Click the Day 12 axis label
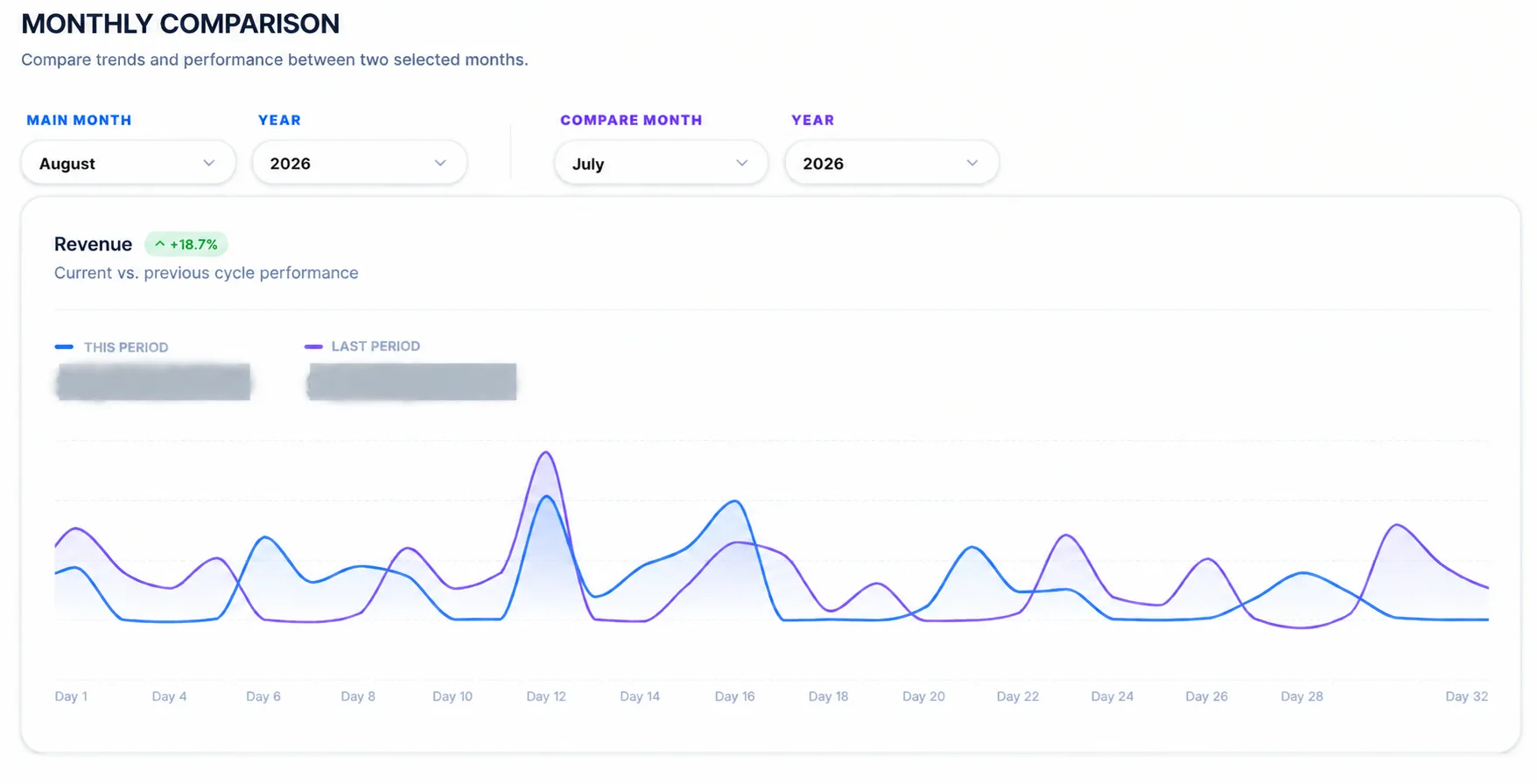Screen dimensions: 1537x784 pyautogui.click(x=546, y=696)
